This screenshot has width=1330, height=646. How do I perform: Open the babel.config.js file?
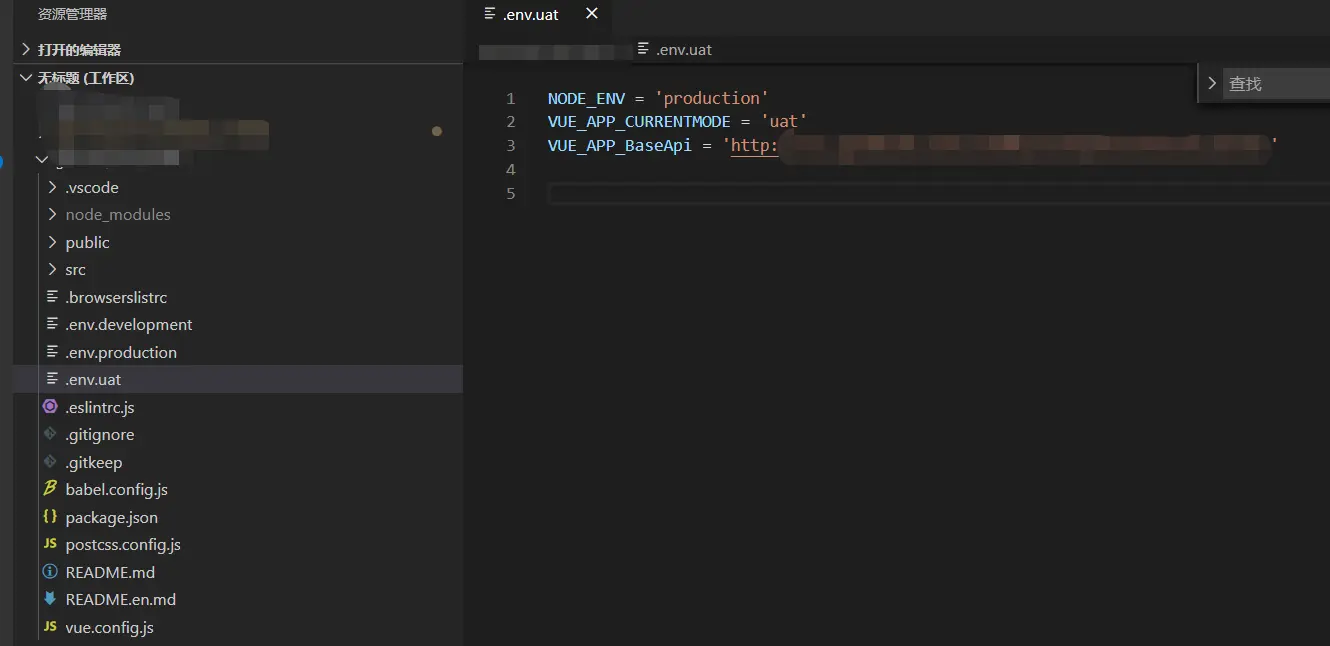(x=237, y=489)
